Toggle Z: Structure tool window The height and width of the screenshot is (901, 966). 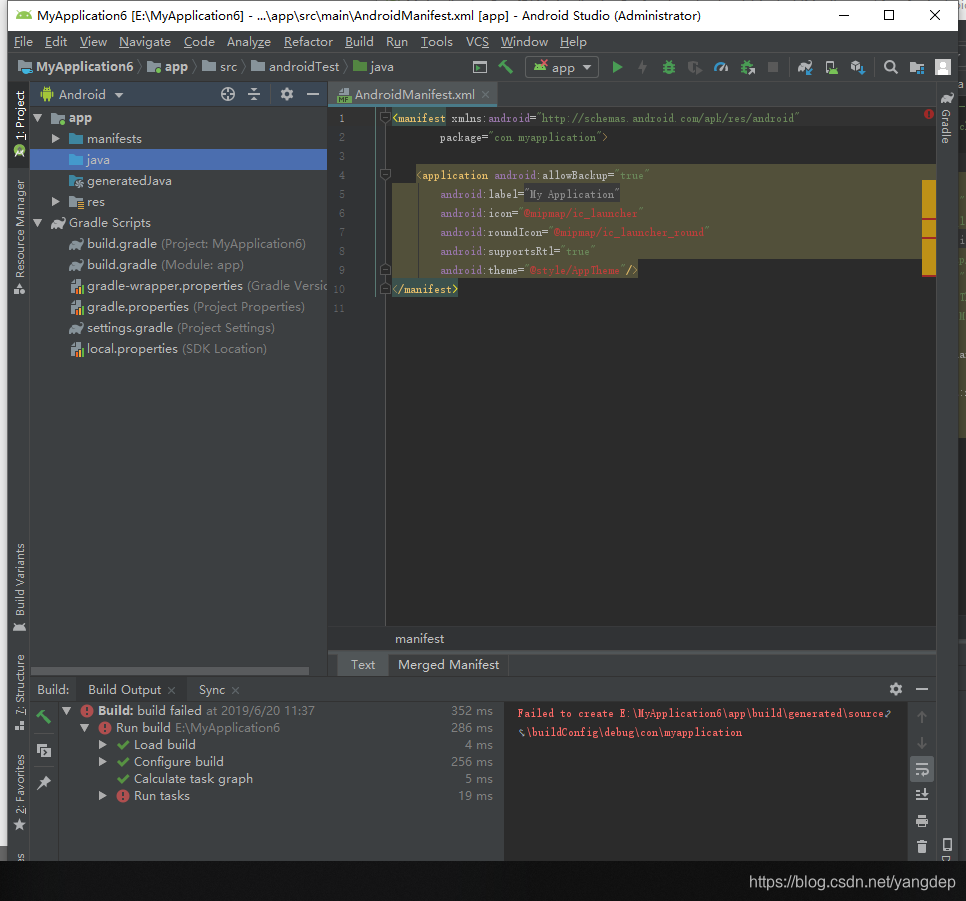point(20,692)
